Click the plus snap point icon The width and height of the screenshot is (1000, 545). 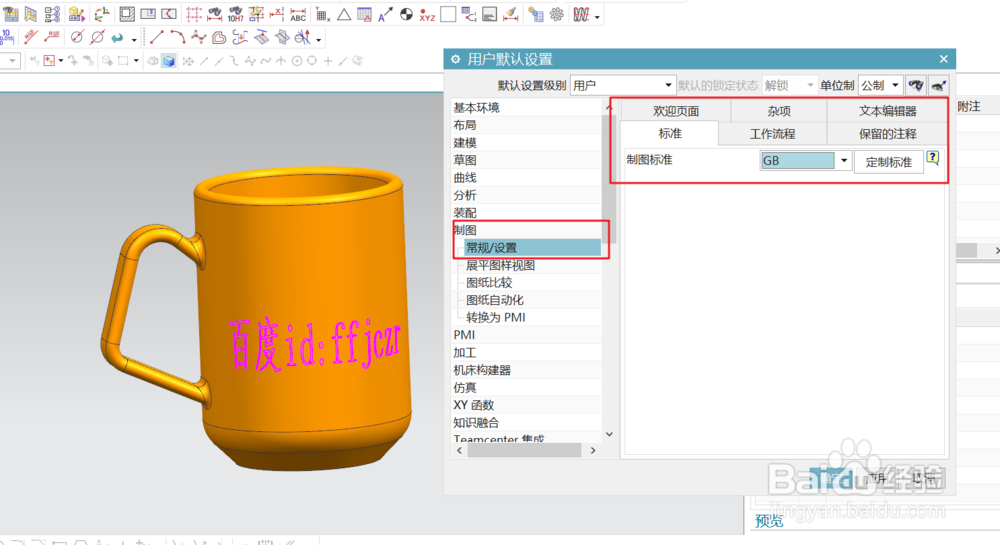click(328, 61)
